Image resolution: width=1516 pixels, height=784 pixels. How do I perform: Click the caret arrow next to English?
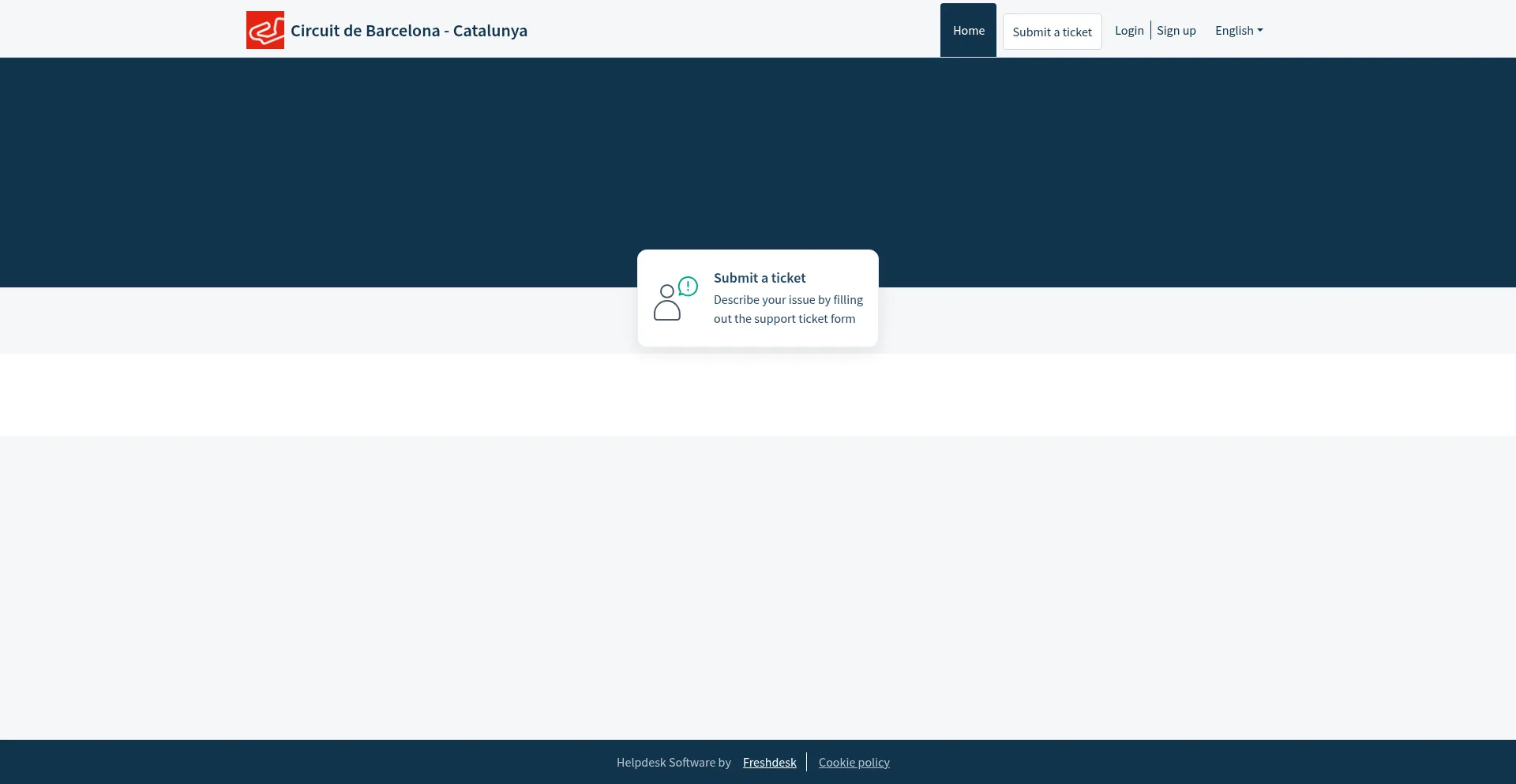pos(1260,31)
